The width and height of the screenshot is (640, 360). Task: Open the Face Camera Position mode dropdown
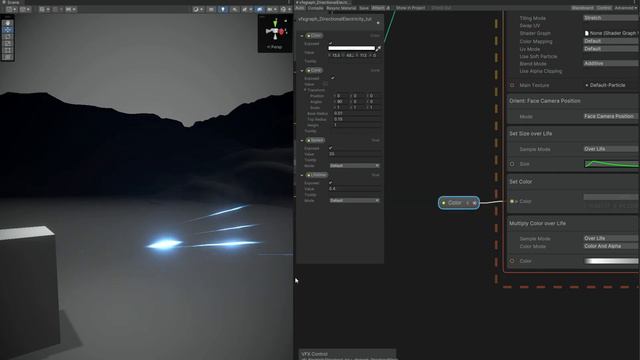[x=611, y=116]
